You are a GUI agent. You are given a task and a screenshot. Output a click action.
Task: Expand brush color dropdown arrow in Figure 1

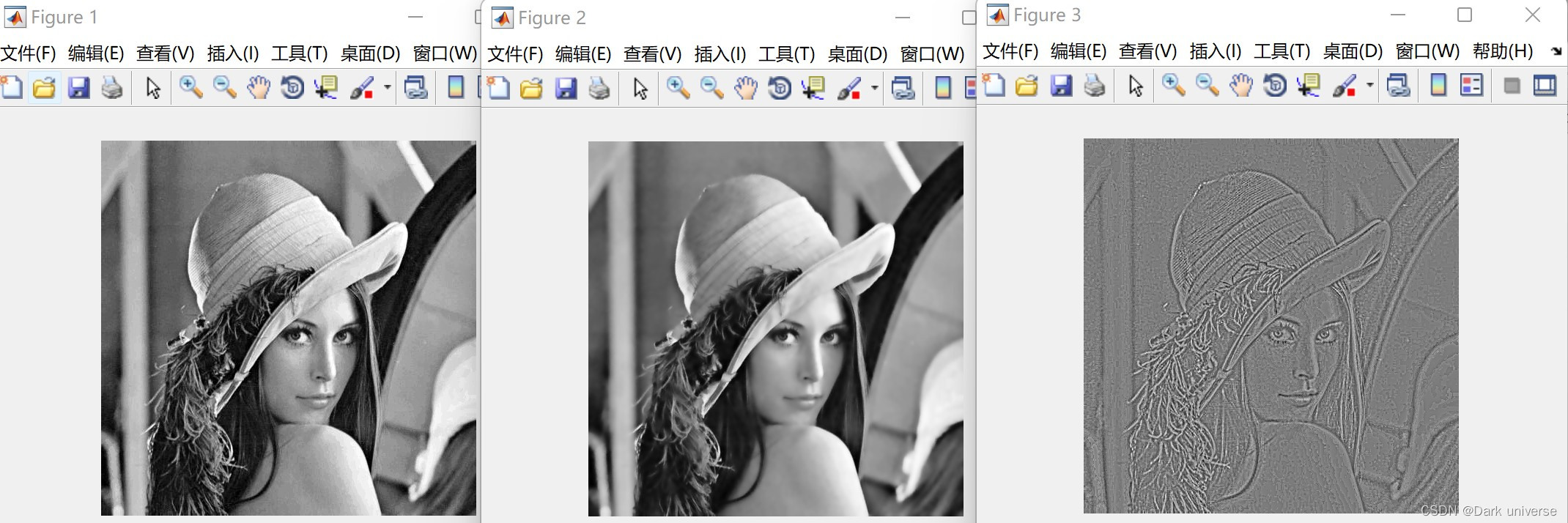[387, 87]
